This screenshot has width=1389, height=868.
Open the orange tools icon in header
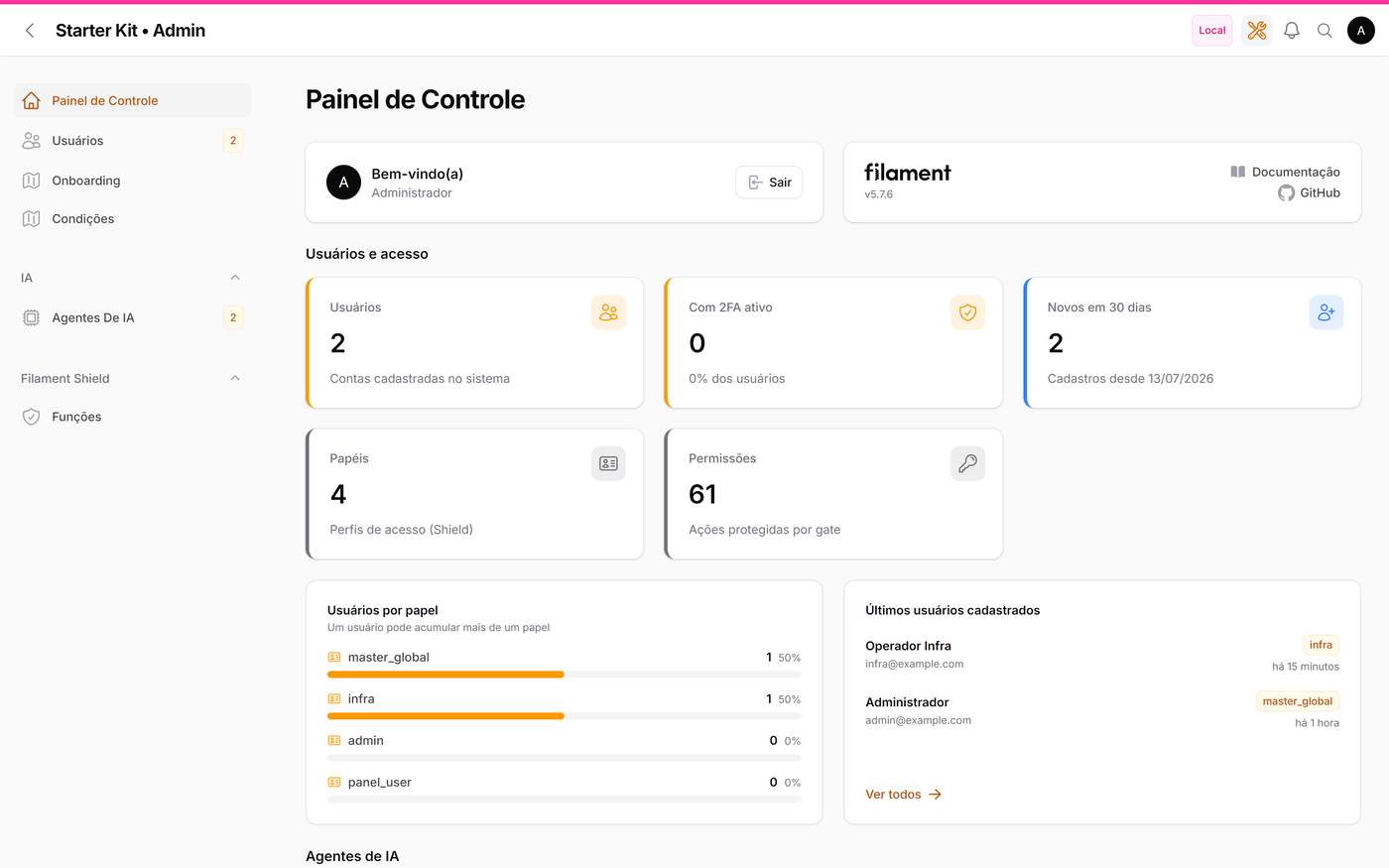click(x=1257, y=31)
